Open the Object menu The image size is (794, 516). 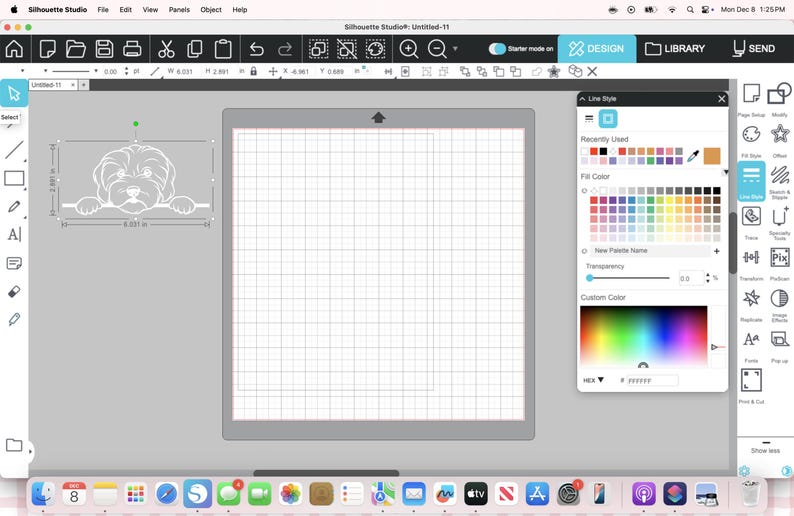[x=211, y=10]
